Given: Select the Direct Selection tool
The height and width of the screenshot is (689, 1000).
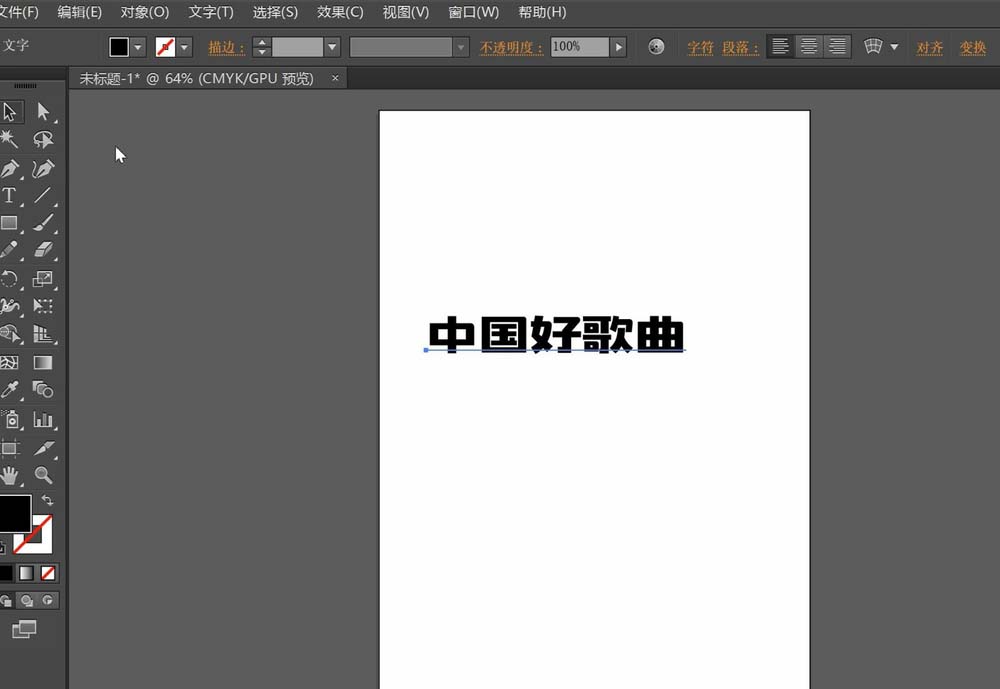Looking at the screenshot, I should [43, 112].
